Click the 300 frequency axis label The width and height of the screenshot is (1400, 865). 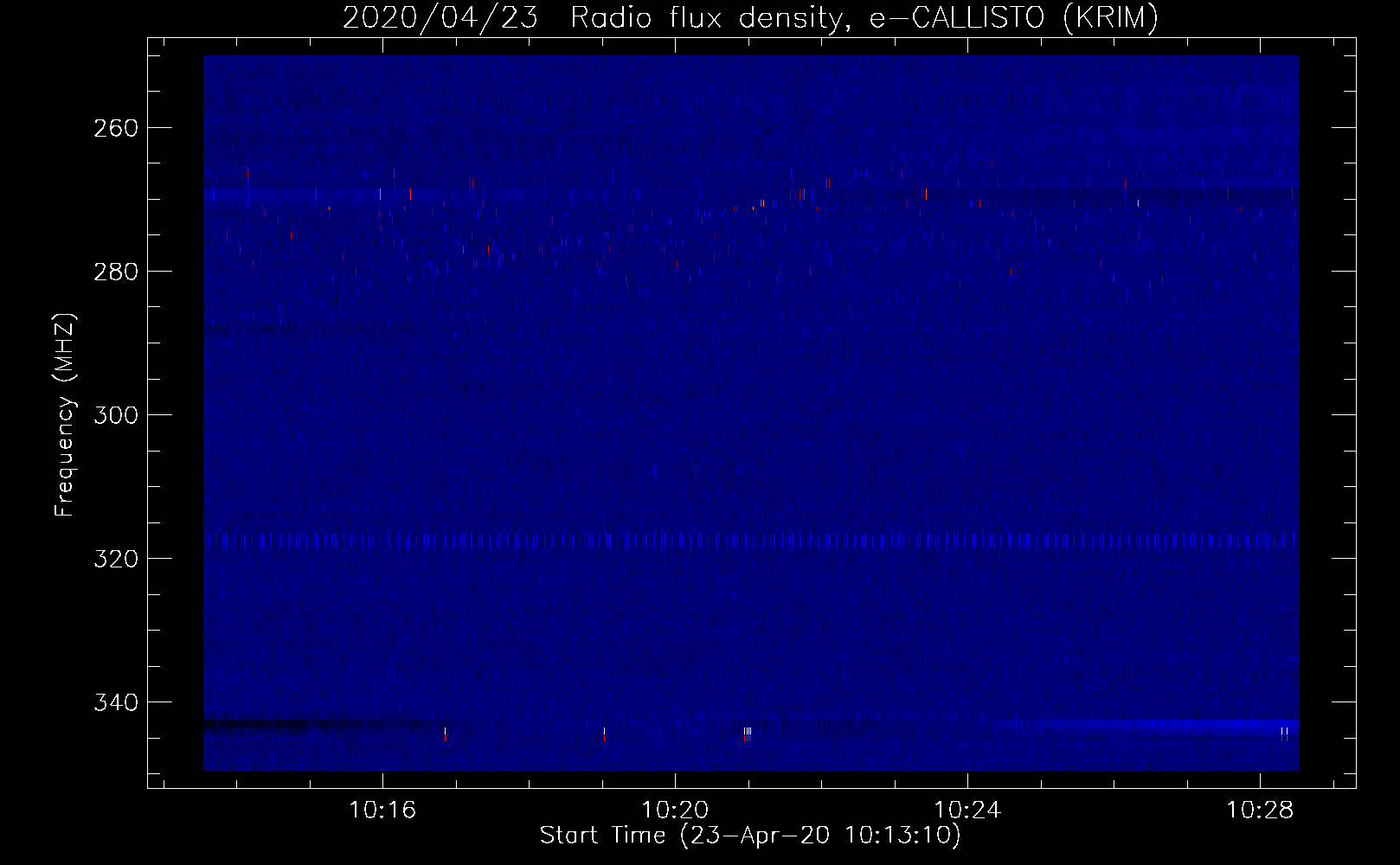pyautogui.click(x=115, y=416)
